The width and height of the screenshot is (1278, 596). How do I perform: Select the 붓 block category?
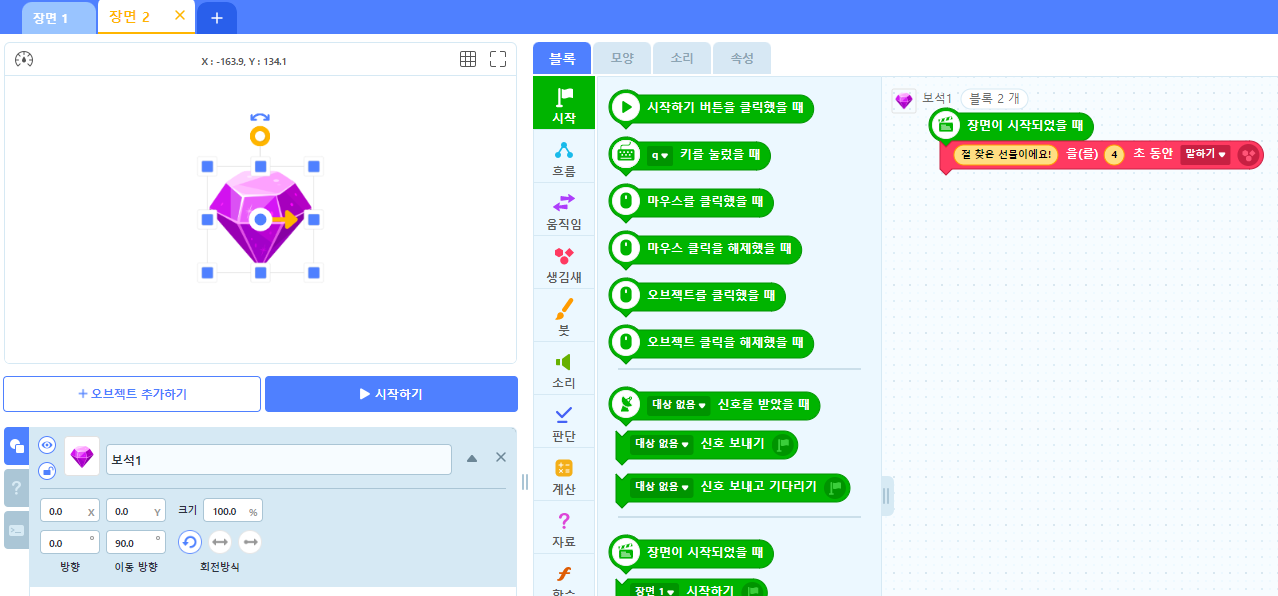[564, 316]
